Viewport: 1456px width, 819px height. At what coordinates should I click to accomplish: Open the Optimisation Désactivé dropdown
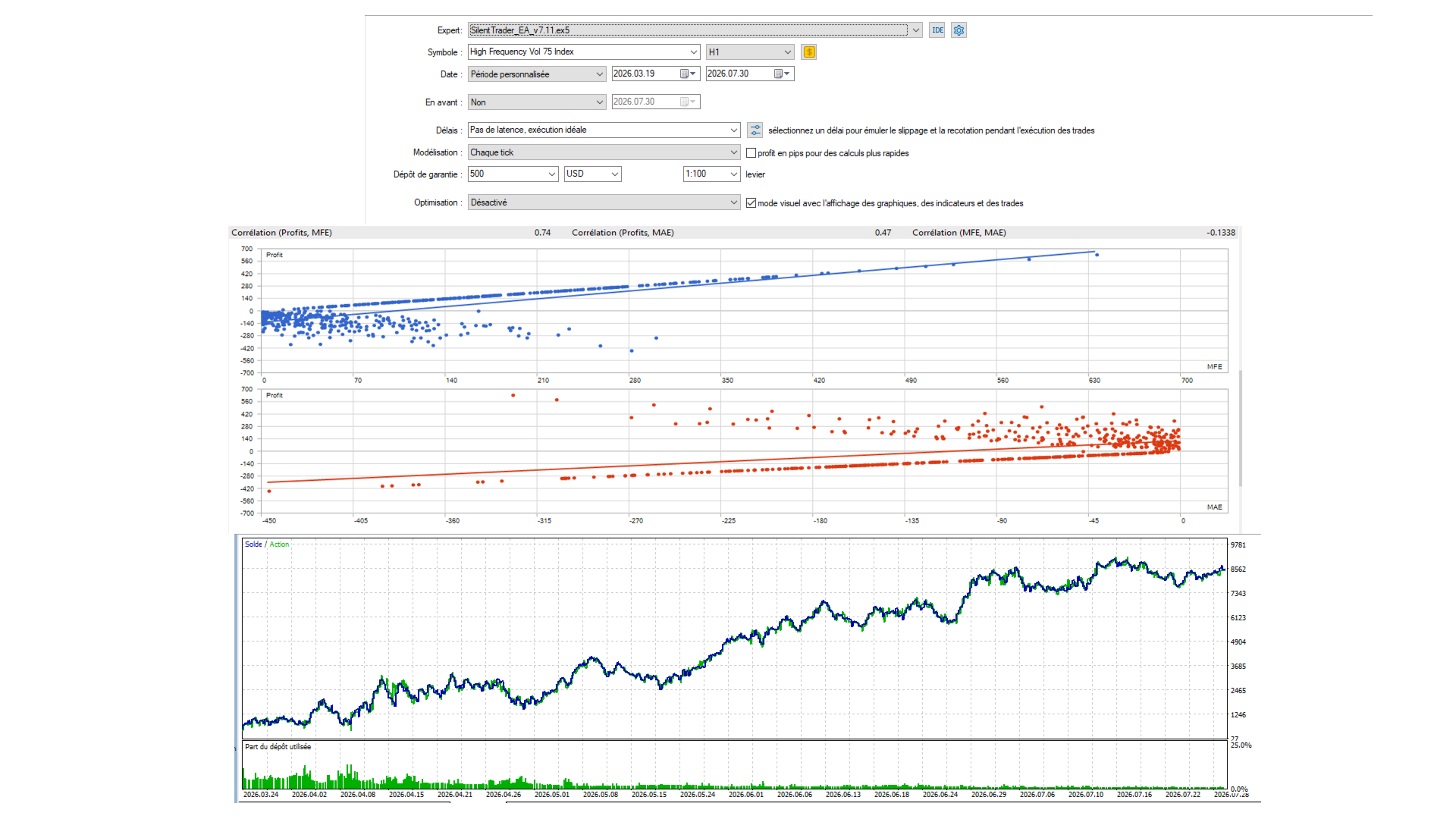pyautogui.click(x=604, y=202)
